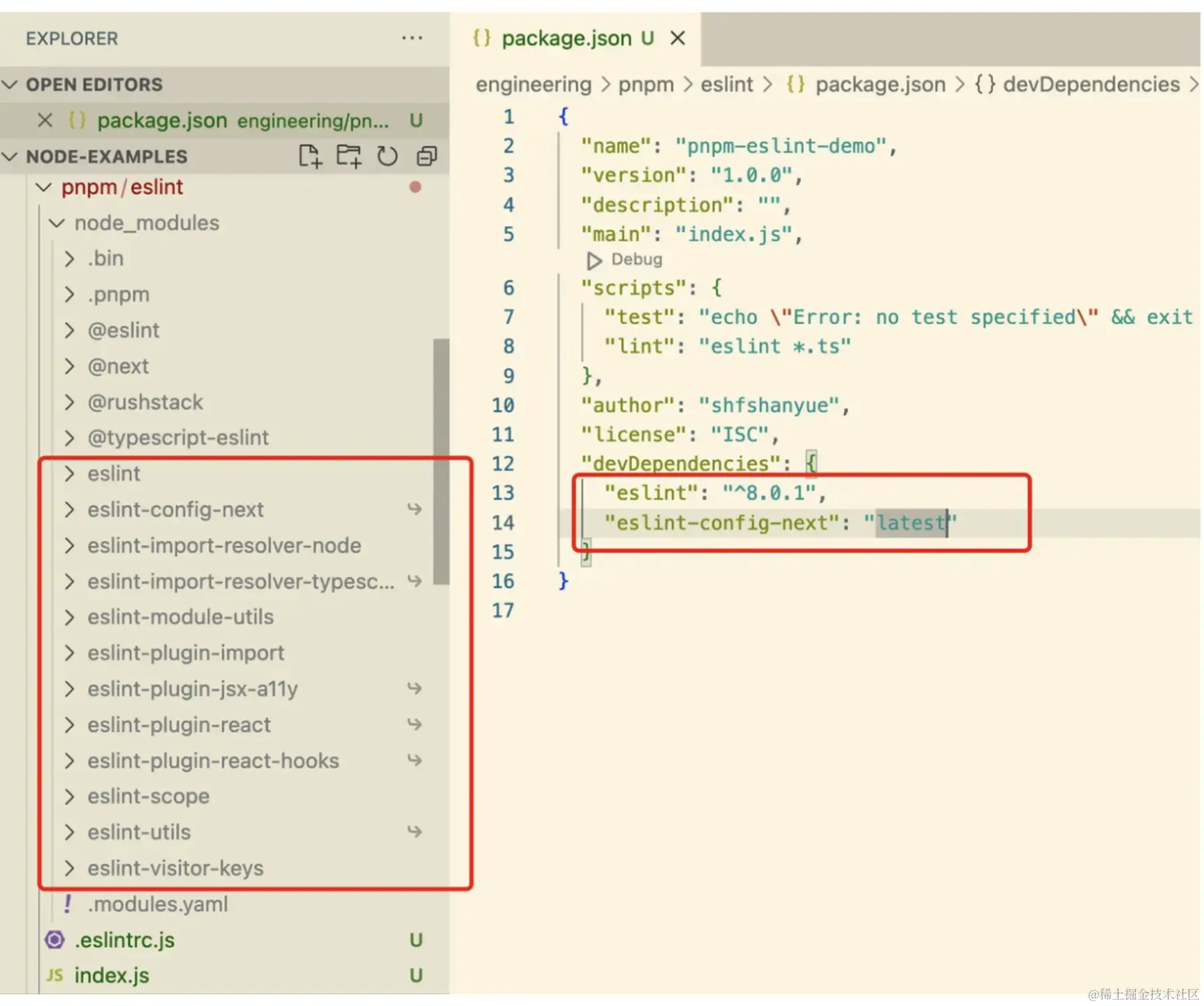Click the symlink arrow icon on eslint-config-next
1204x1006 pixels.
point(414,509)
